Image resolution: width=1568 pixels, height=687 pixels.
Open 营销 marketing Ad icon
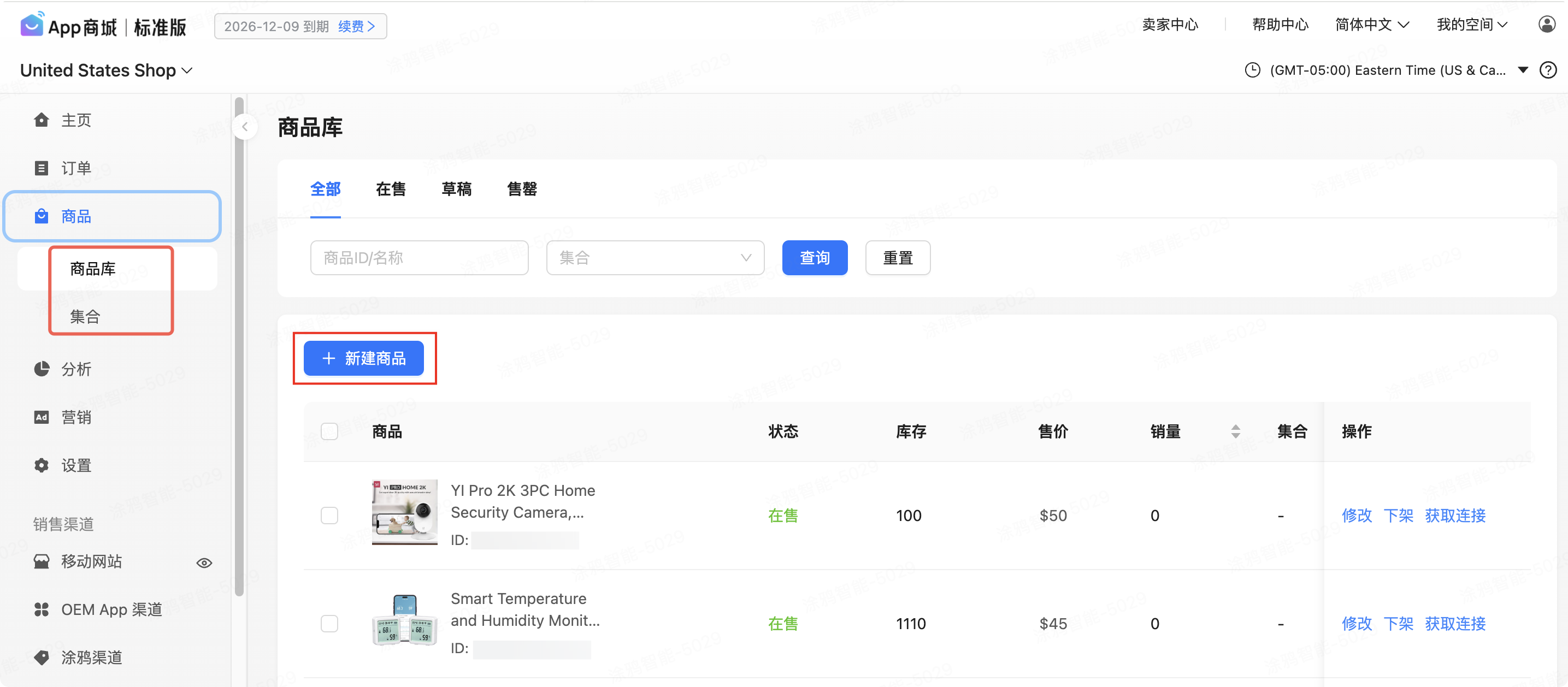click(x=42, y=417)
